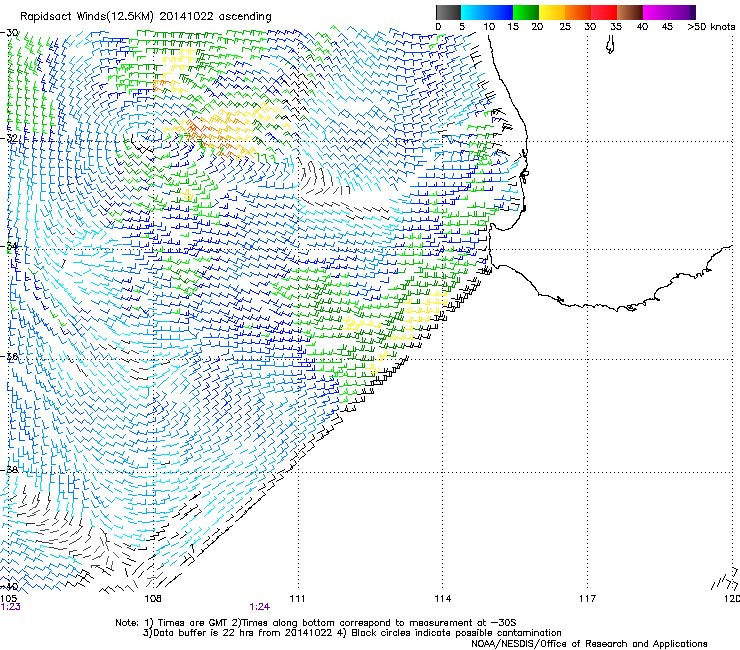Click the brown 35-40 knots legend segment
The height and width of the screenshot is (650, 740).
pyautogui.click(x=630, y=12)
